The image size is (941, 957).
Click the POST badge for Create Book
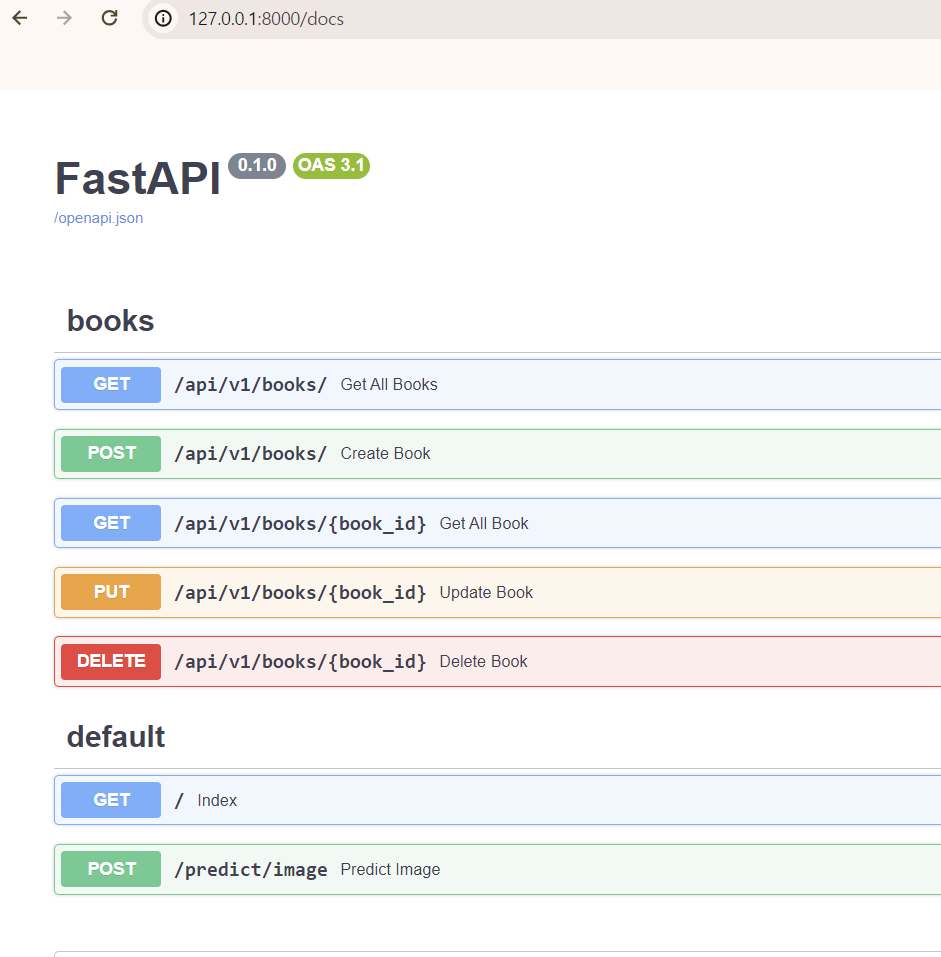[111, 453]
